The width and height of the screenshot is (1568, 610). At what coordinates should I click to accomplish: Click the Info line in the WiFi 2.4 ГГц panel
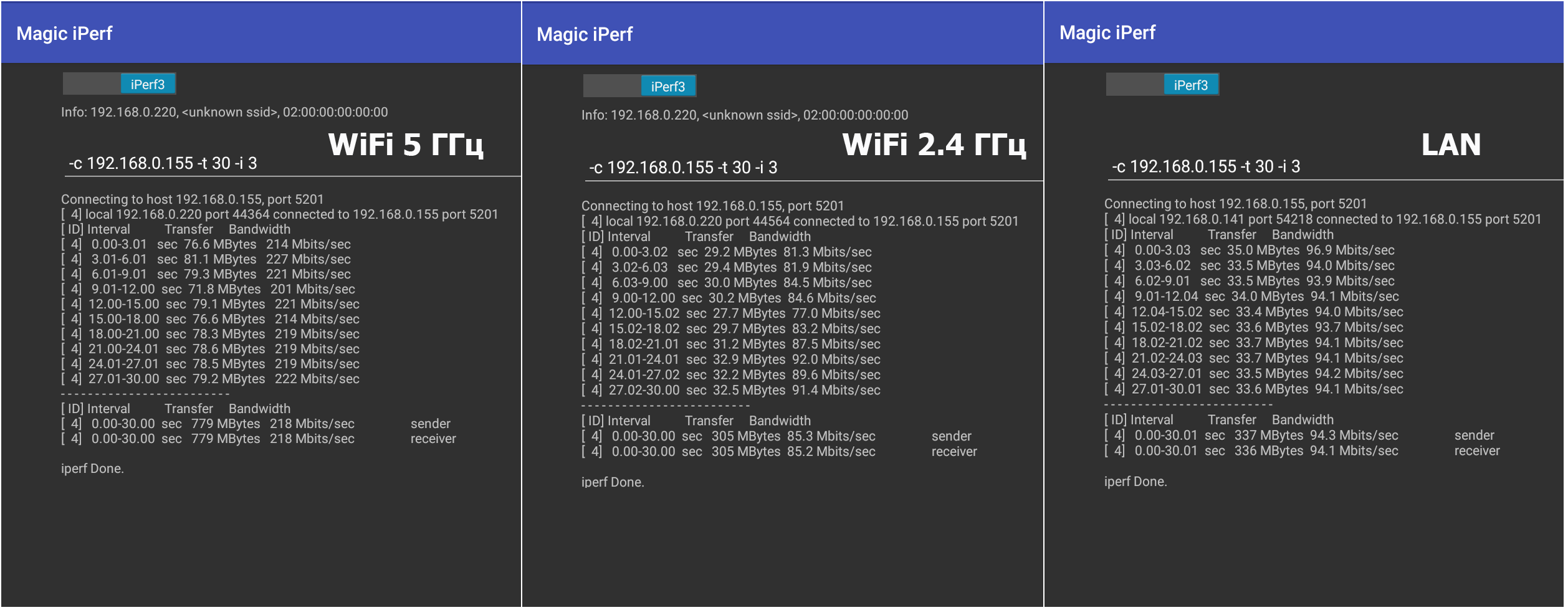[x=745, y=115]
